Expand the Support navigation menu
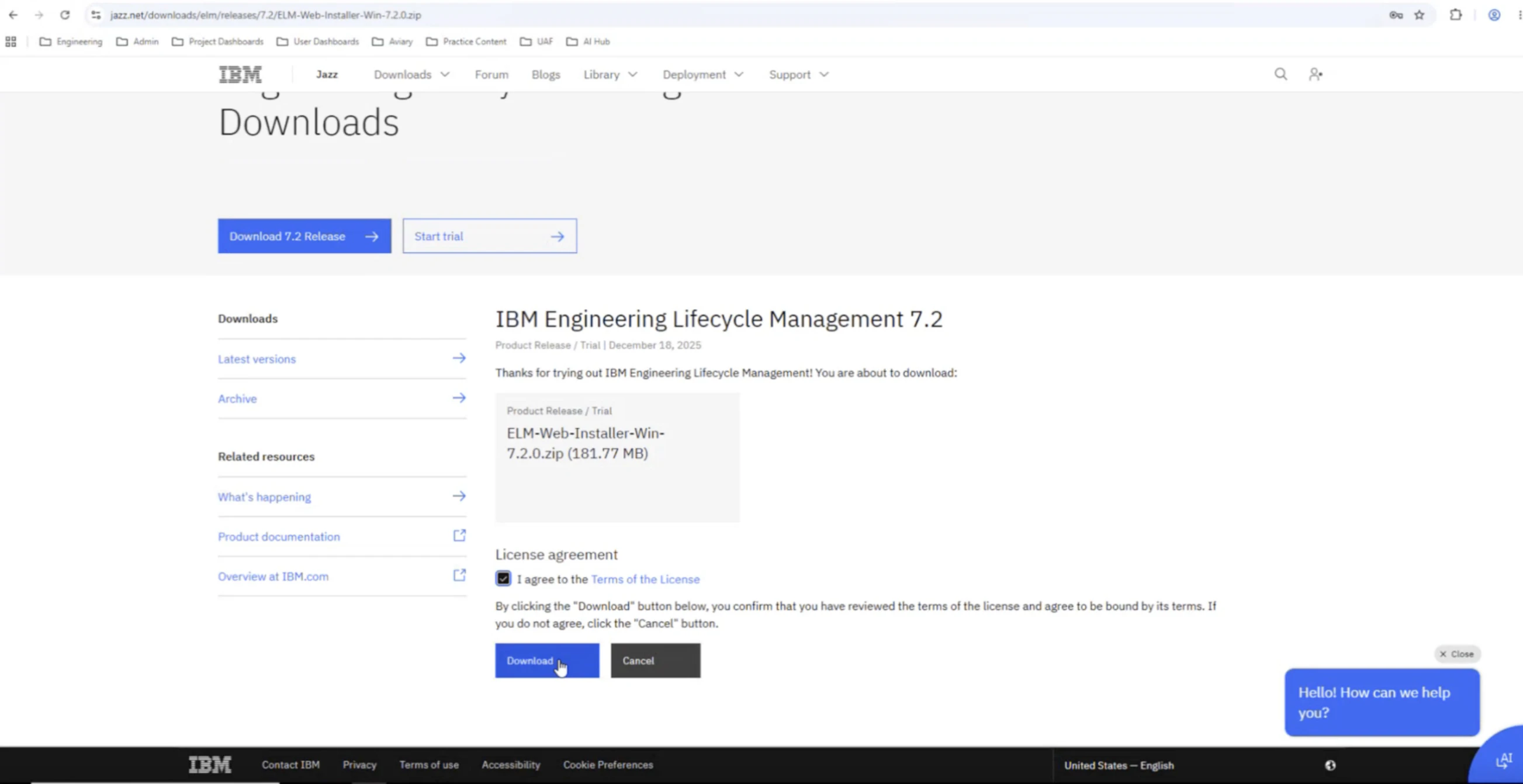The width and height of the screenshot is (1523, 784). (x=799, y=74)
